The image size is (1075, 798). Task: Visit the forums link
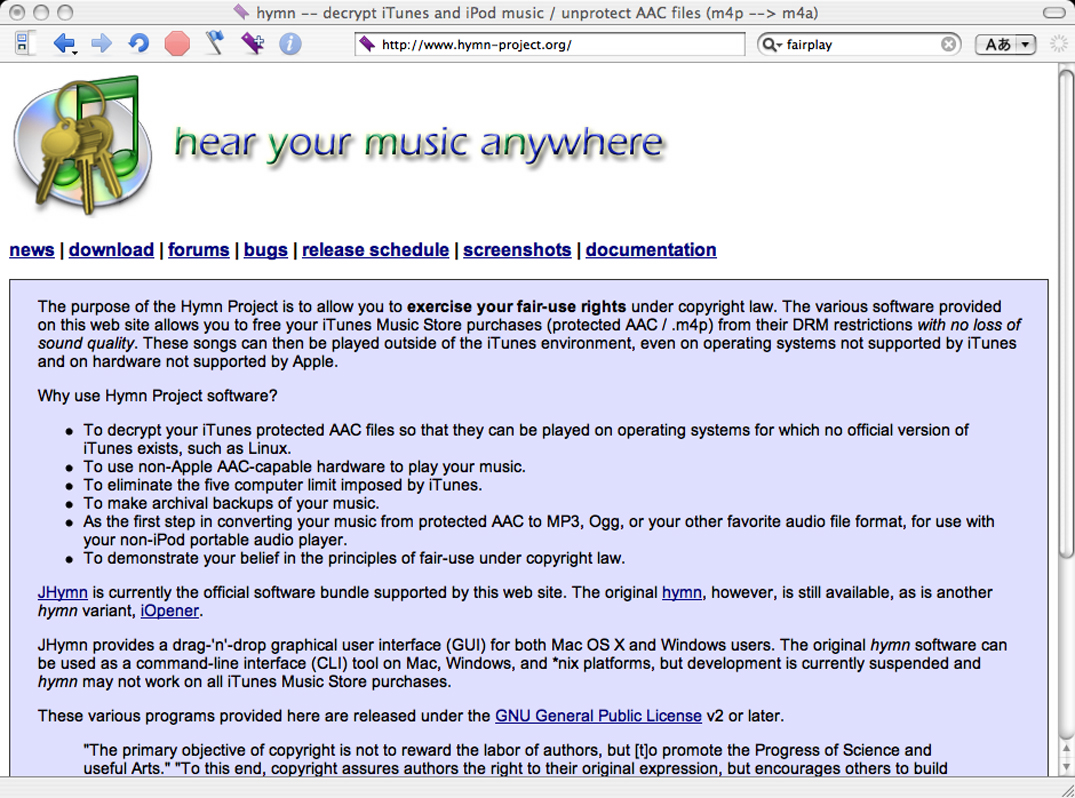pos(199,250)
